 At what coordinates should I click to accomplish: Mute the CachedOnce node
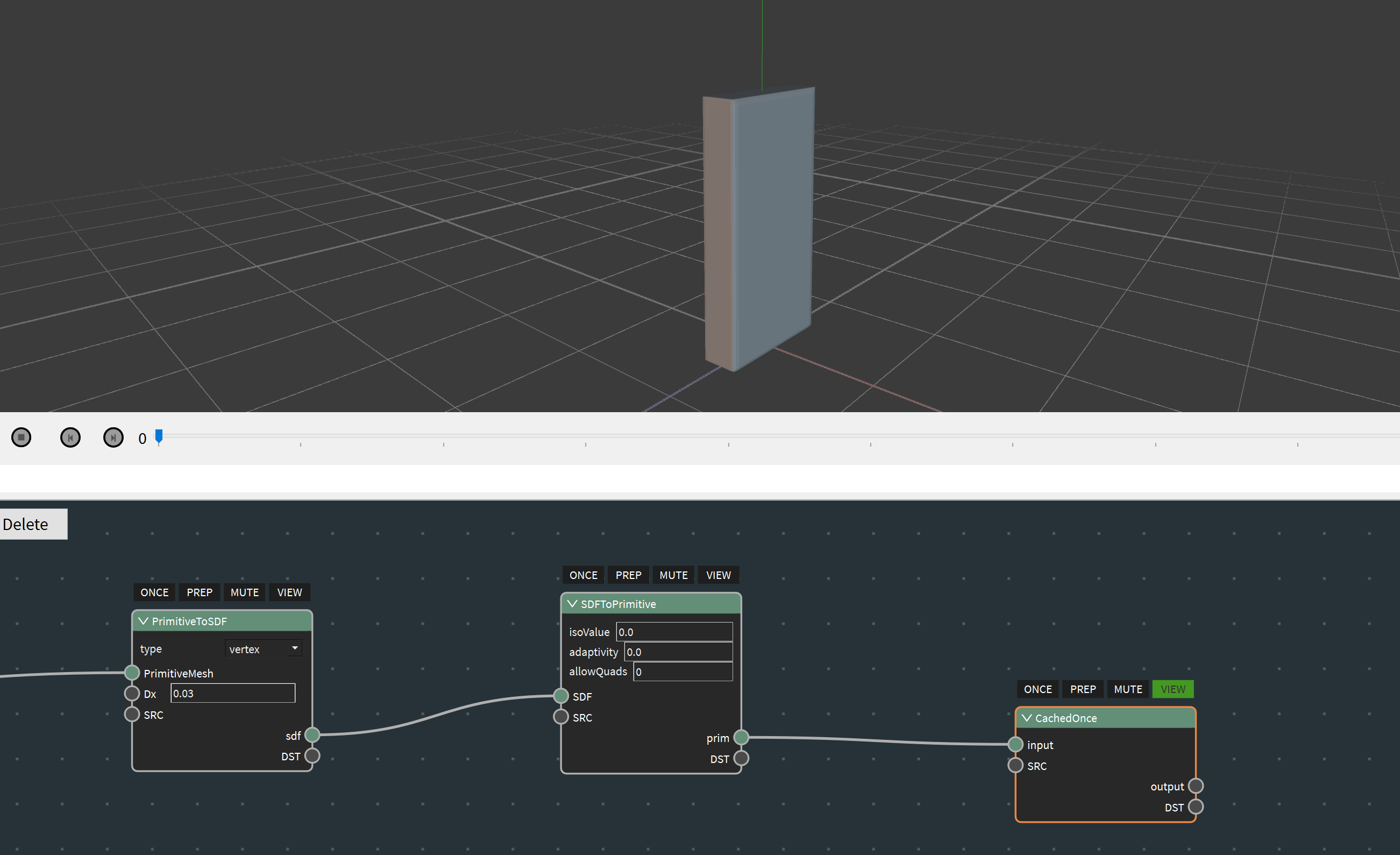coord(1128,689)
